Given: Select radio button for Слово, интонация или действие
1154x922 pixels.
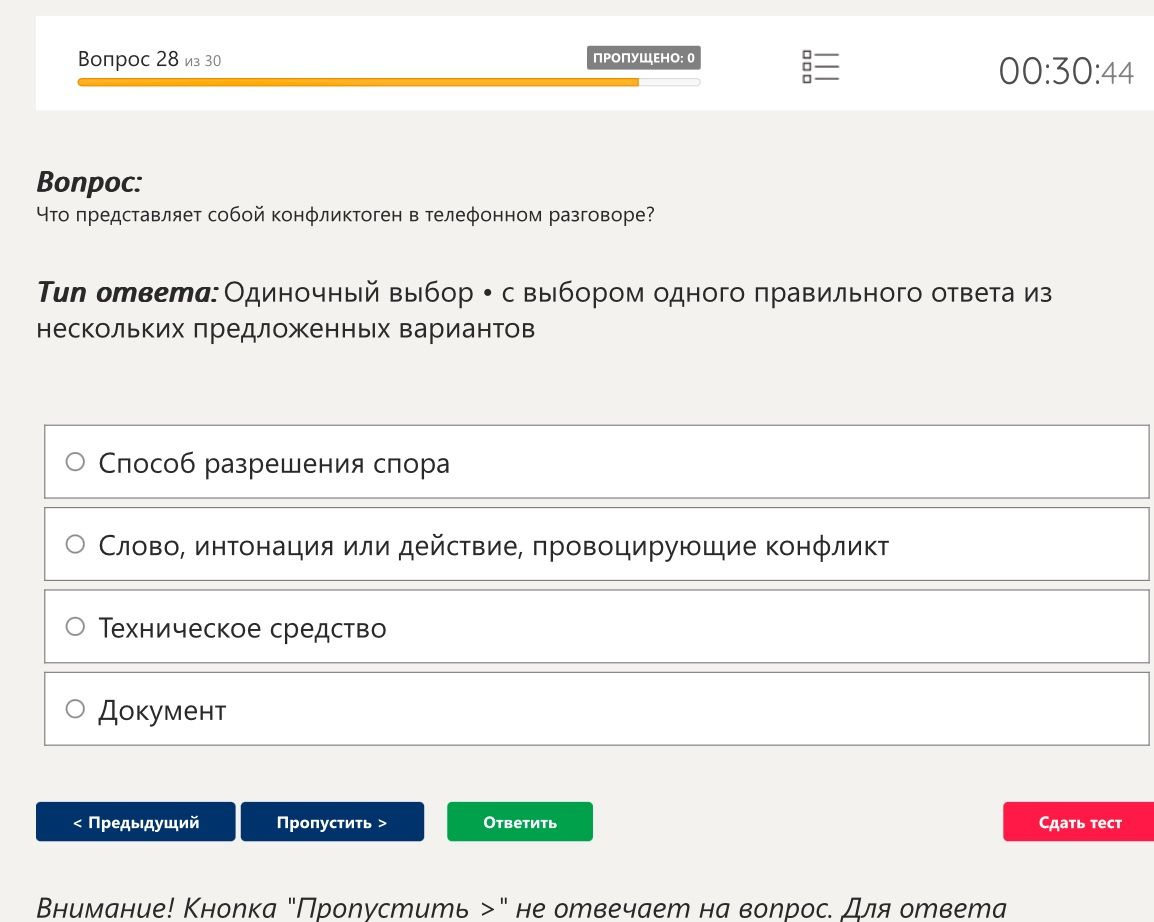Looking at the screenshot, I should (x=75, y=544).
